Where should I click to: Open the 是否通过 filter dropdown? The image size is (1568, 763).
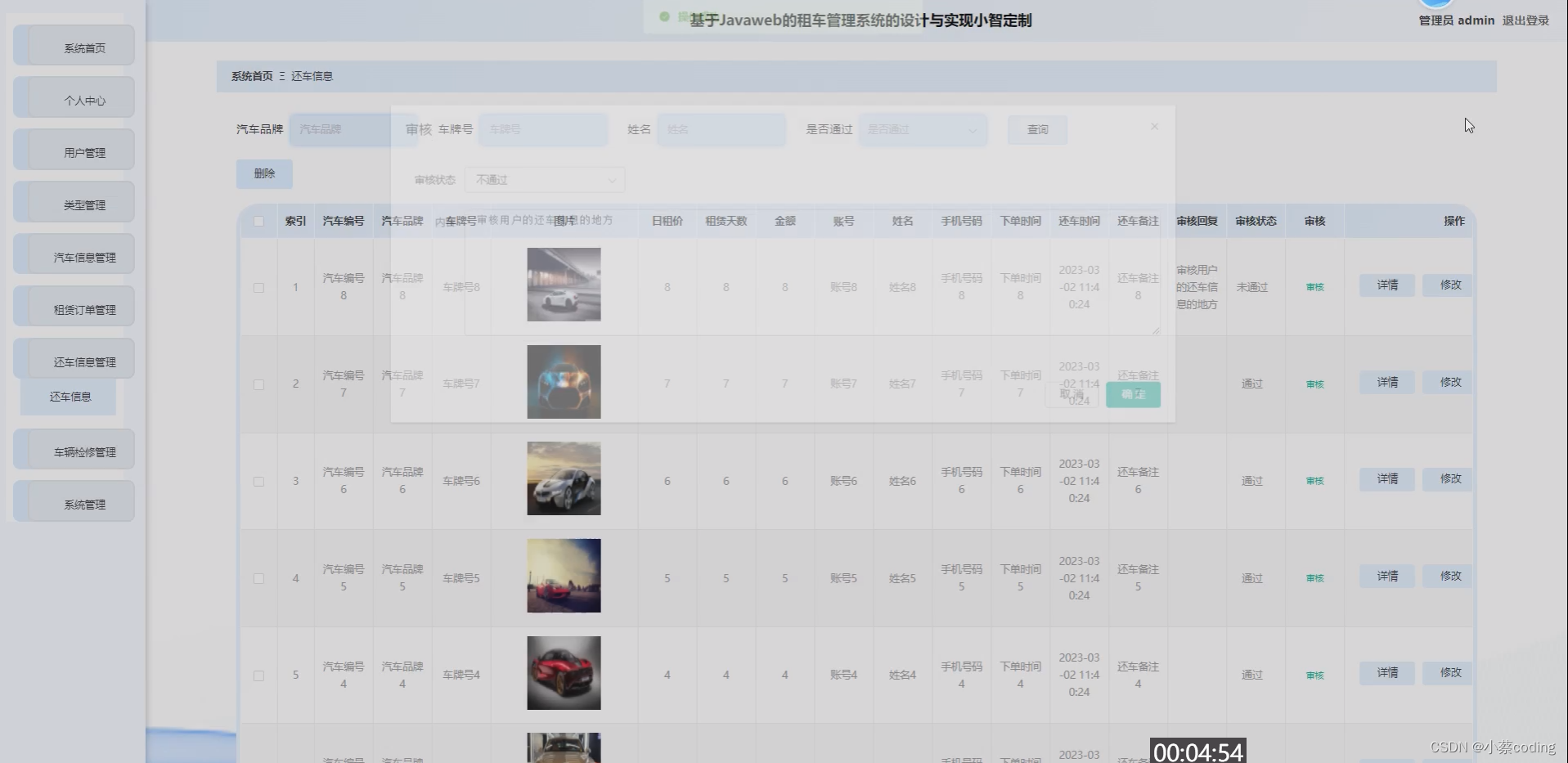coord(923,129)
